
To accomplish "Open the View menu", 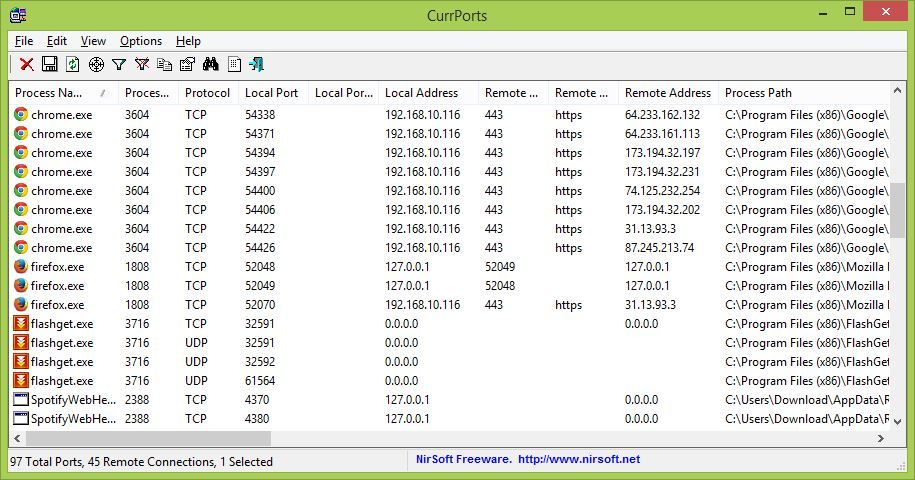I will [x=93, y=41].
